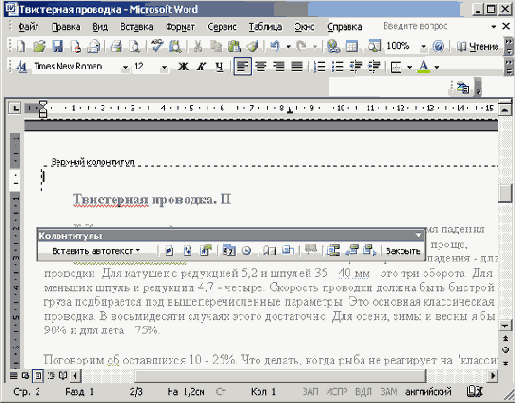Screen dimensions: 515x403
Task: Insert the date field in header
Action: click(x=229, y=251)
